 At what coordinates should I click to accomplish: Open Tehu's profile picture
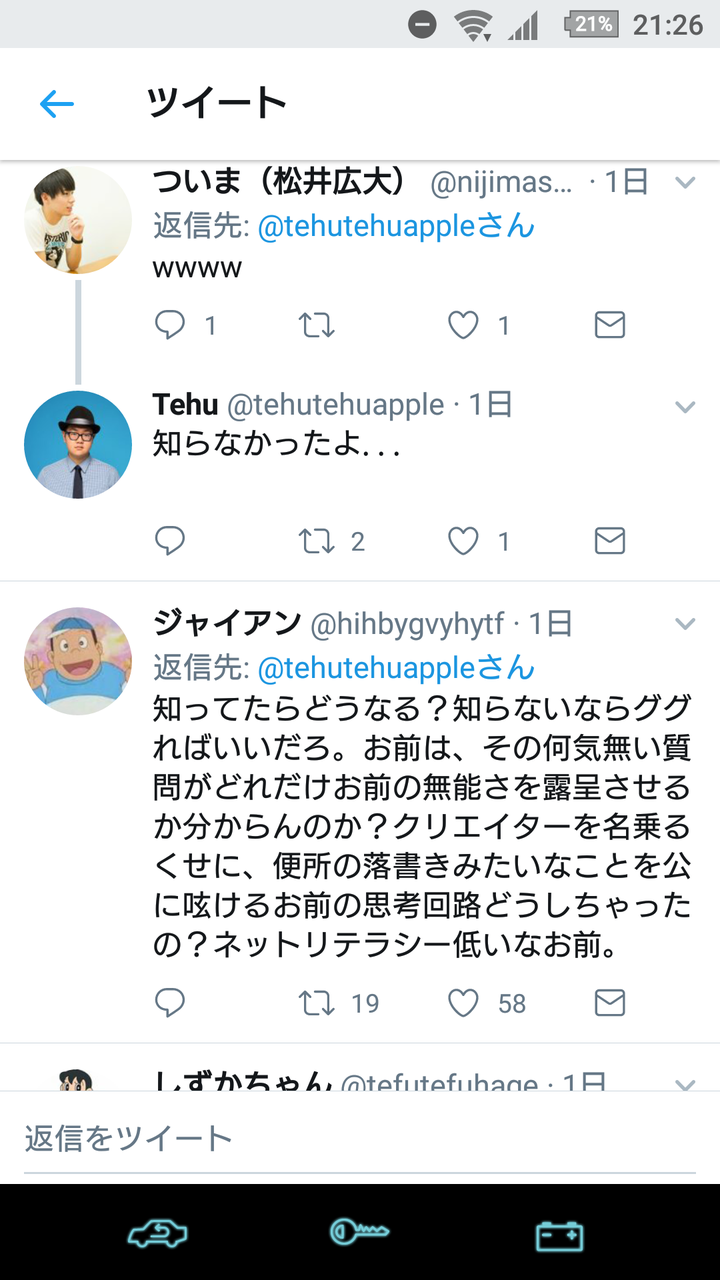point(78,443)
